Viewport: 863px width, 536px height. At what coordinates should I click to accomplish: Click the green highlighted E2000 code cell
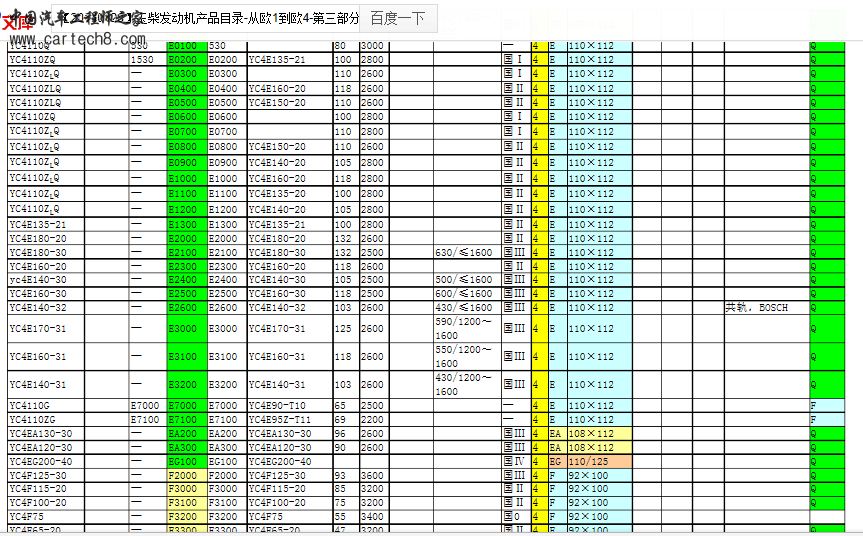pos(187,238)
